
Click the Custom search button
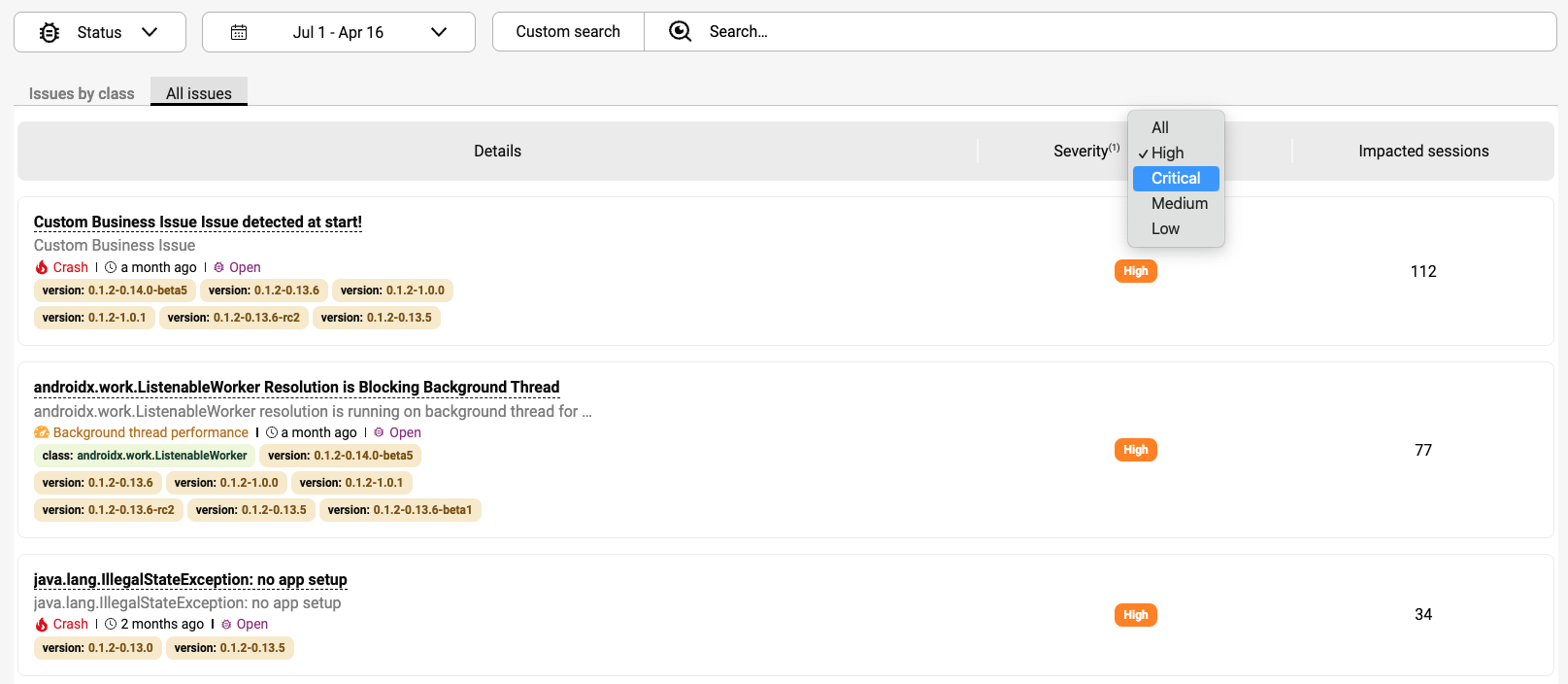point(568,32)
